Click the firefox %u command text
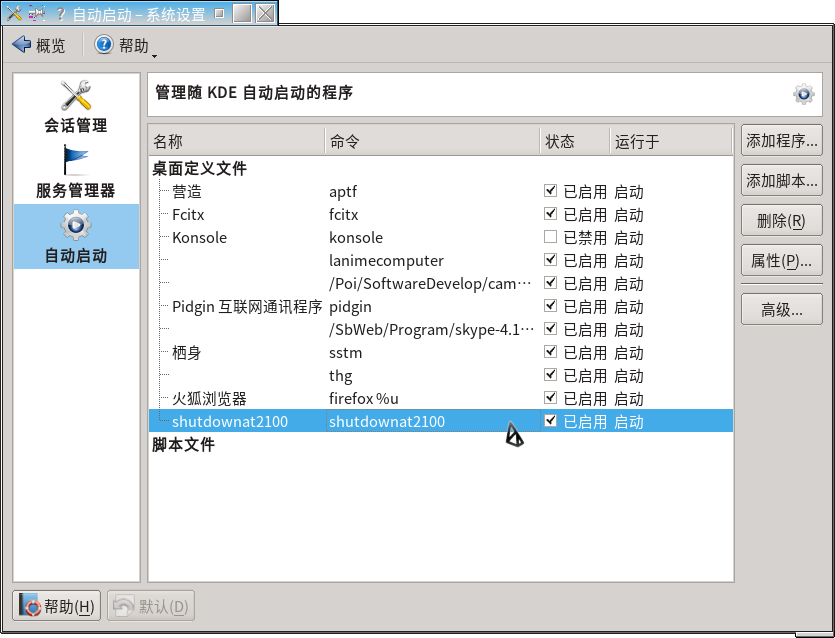835x638 pixels. tap(364, 398)
